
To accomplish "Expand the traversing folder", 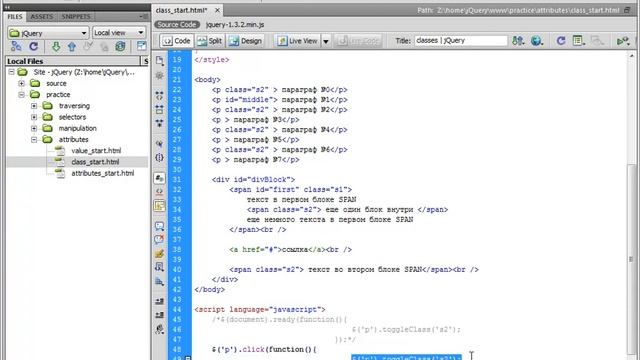I will pyautogui.click(x=34, y=106).
